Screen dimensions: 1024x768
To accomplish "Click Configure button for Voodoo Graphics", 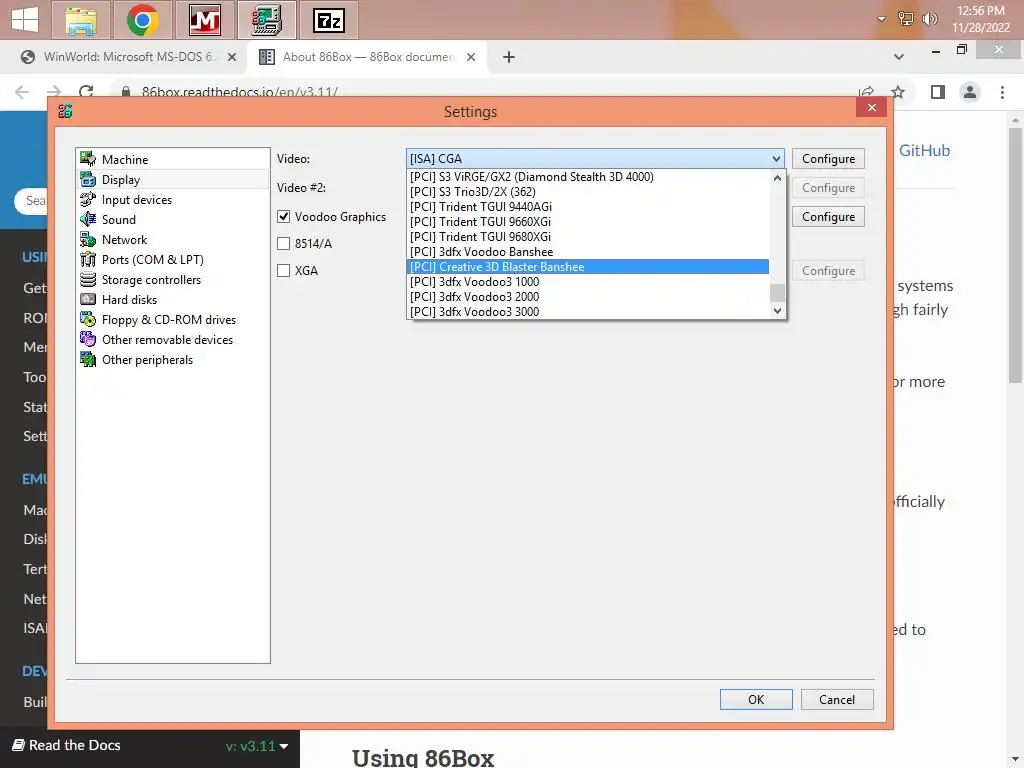I will pos(828,216).
